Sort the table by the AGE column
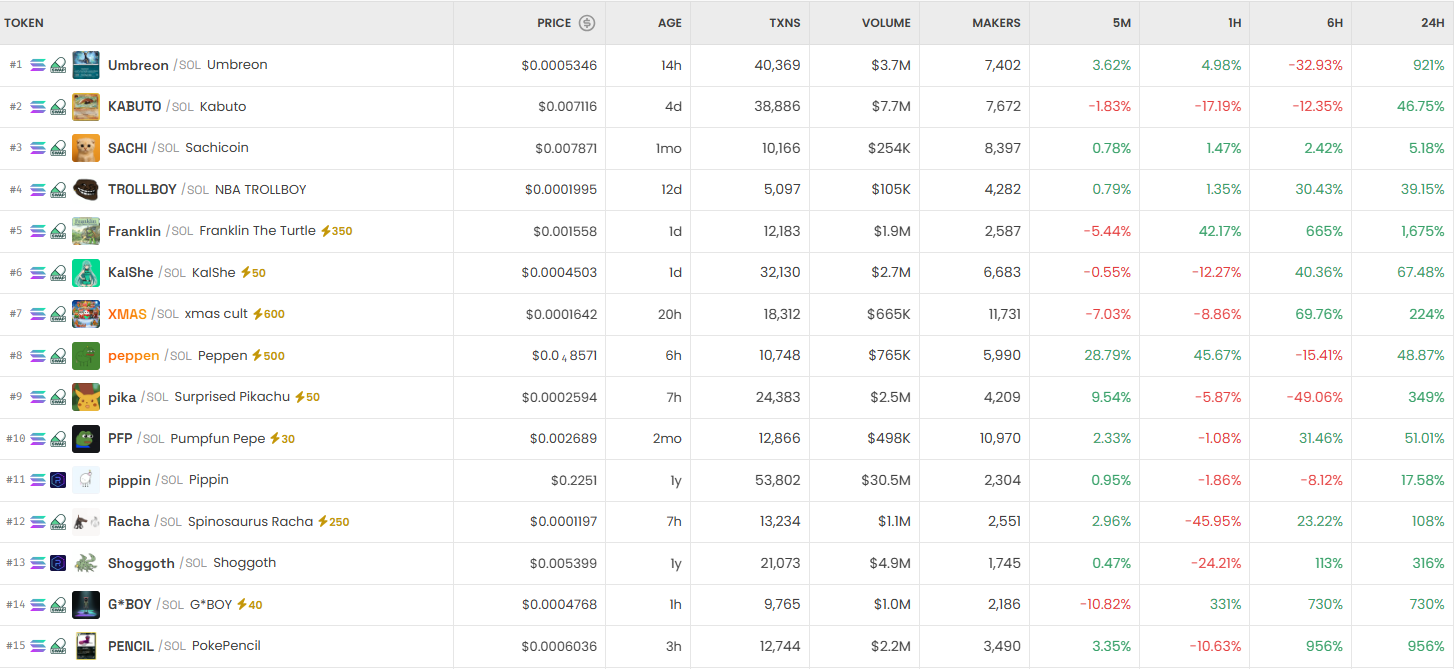 (x=669, y=23)
